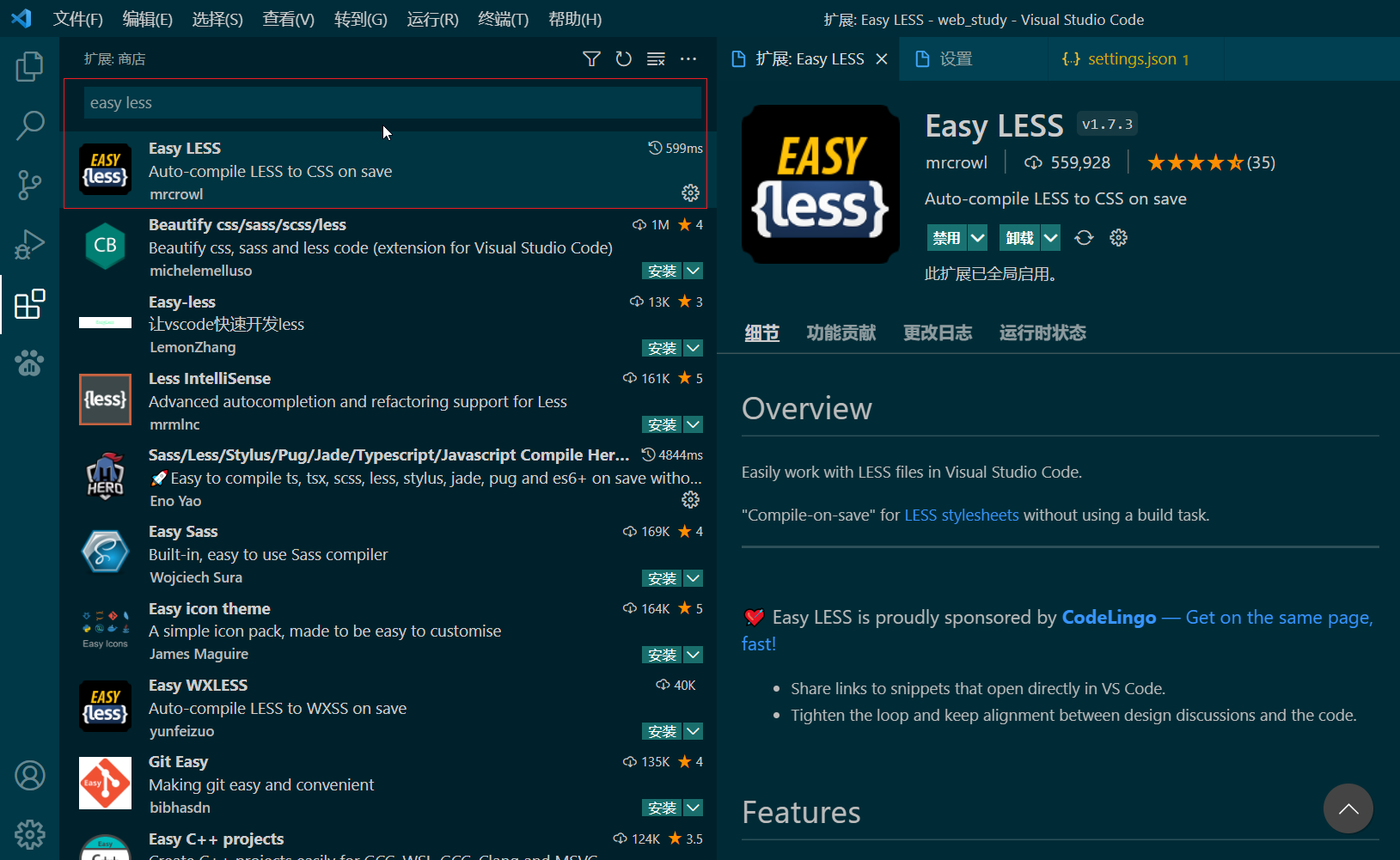Click the extension search box containing easy less
This screenshot has height=860, width=1400.
coord(393,103)
